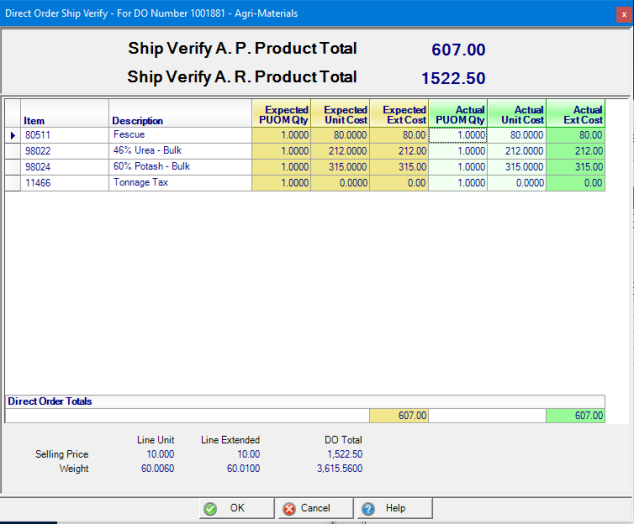Select the row for item 98022
This screenshot has width=634, height=524.
(64, 151)
